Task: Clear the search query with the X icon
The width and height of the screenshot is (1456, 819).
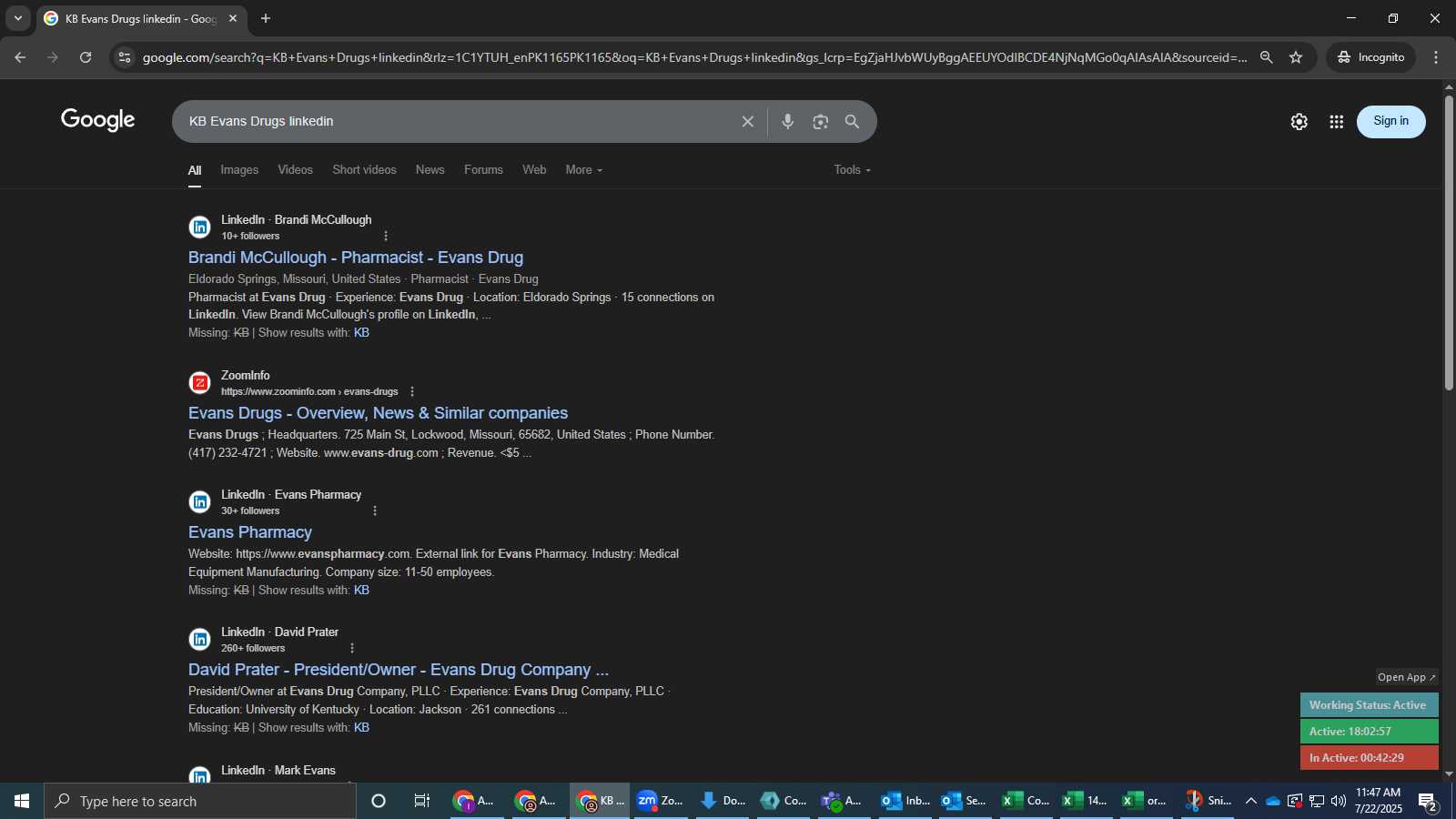Action: click(747, 121)
